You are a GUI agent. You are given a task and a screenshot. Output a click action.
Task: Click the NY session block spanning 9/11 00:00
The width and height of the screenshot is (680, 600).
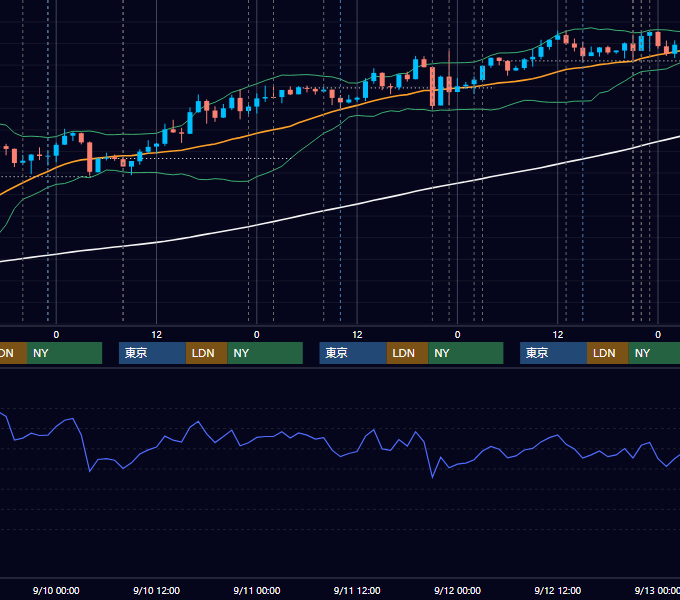[265, 353]
